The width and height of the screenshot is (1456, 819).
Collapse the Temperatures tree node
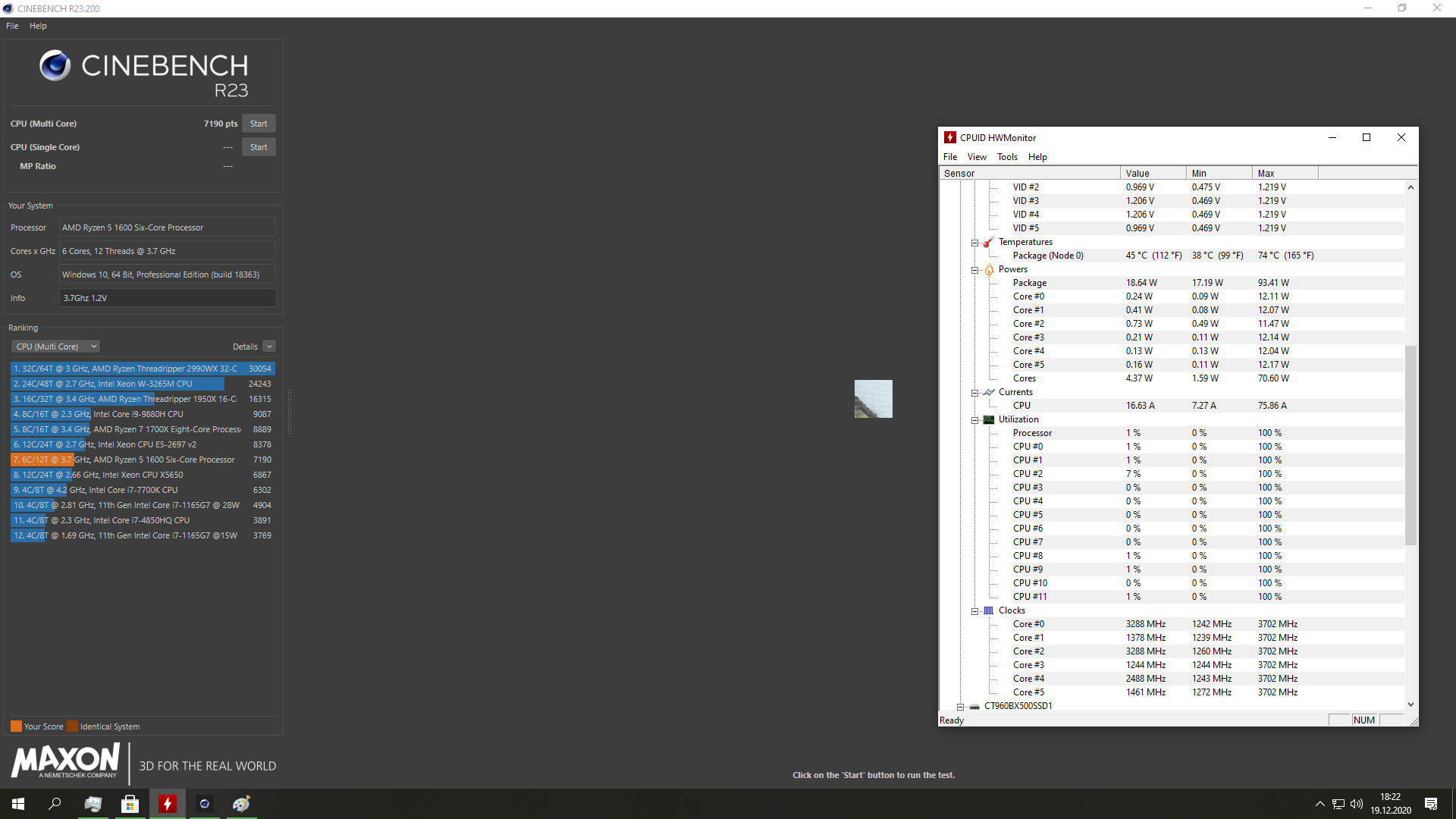(975, 243)
